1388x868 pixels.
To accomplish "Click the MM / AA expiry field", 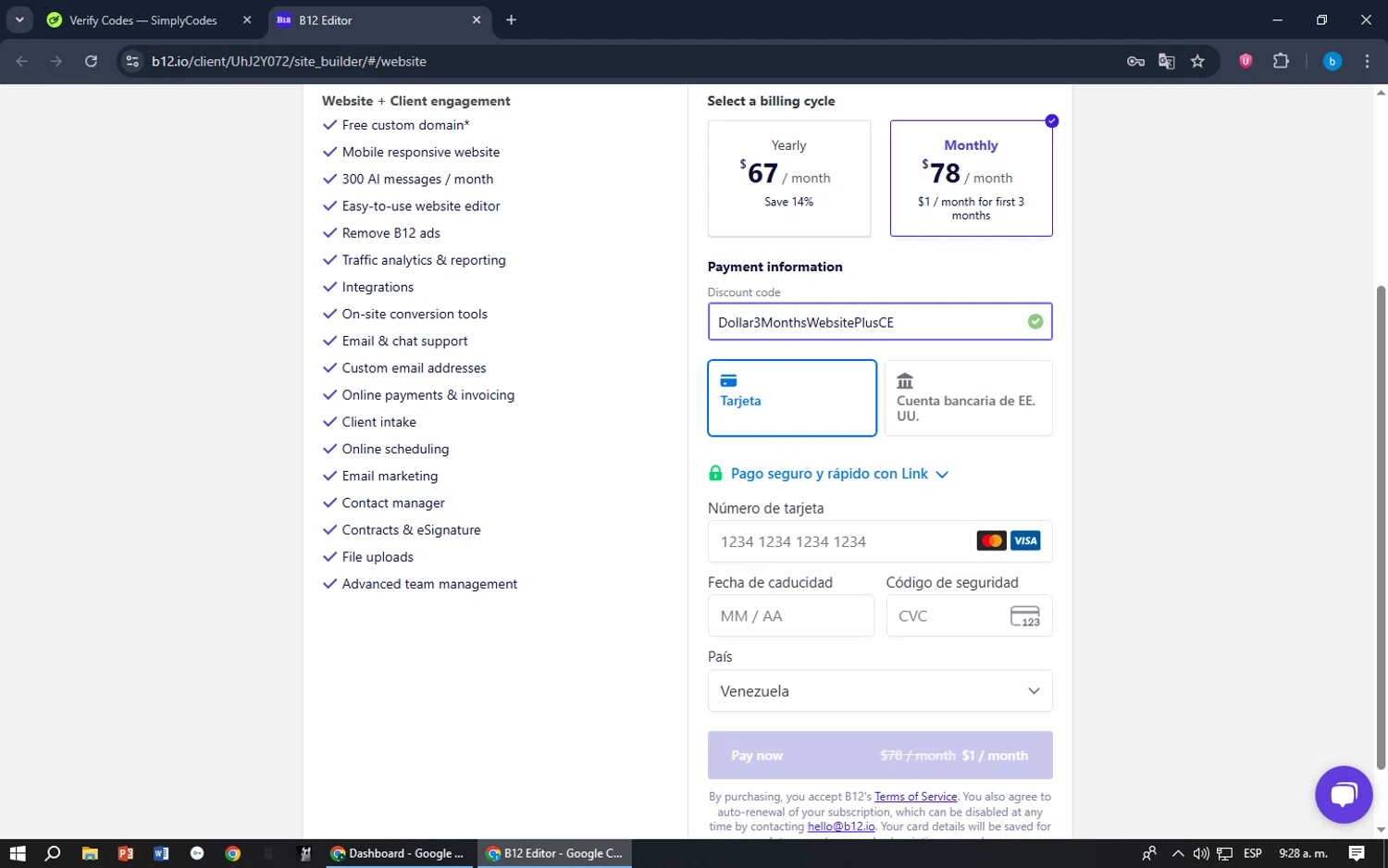I will [790, 616].
